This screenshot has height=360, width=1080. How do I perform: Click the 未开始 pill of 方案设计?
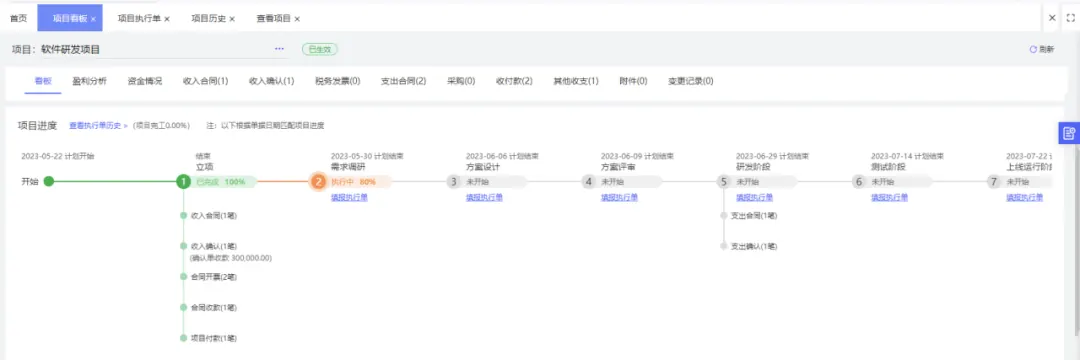pos(495,182)
